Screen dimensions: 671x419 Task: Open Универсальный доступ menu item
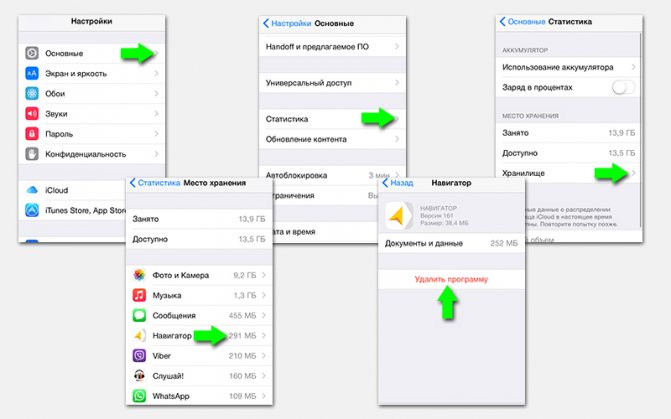(332, 83)
